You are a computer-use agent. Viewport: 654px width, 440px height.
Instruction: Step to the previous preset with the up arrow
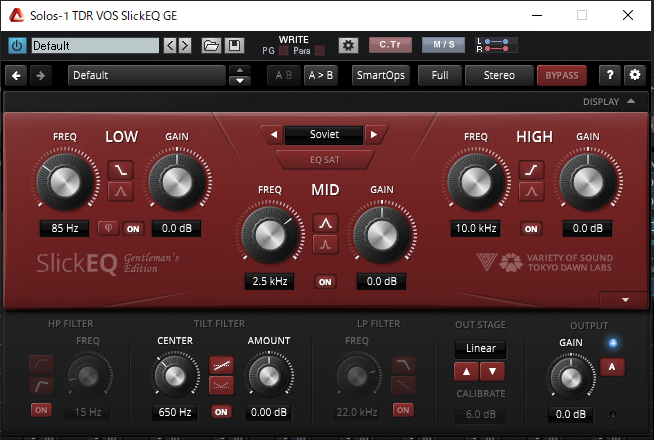(x=240, y=70)
